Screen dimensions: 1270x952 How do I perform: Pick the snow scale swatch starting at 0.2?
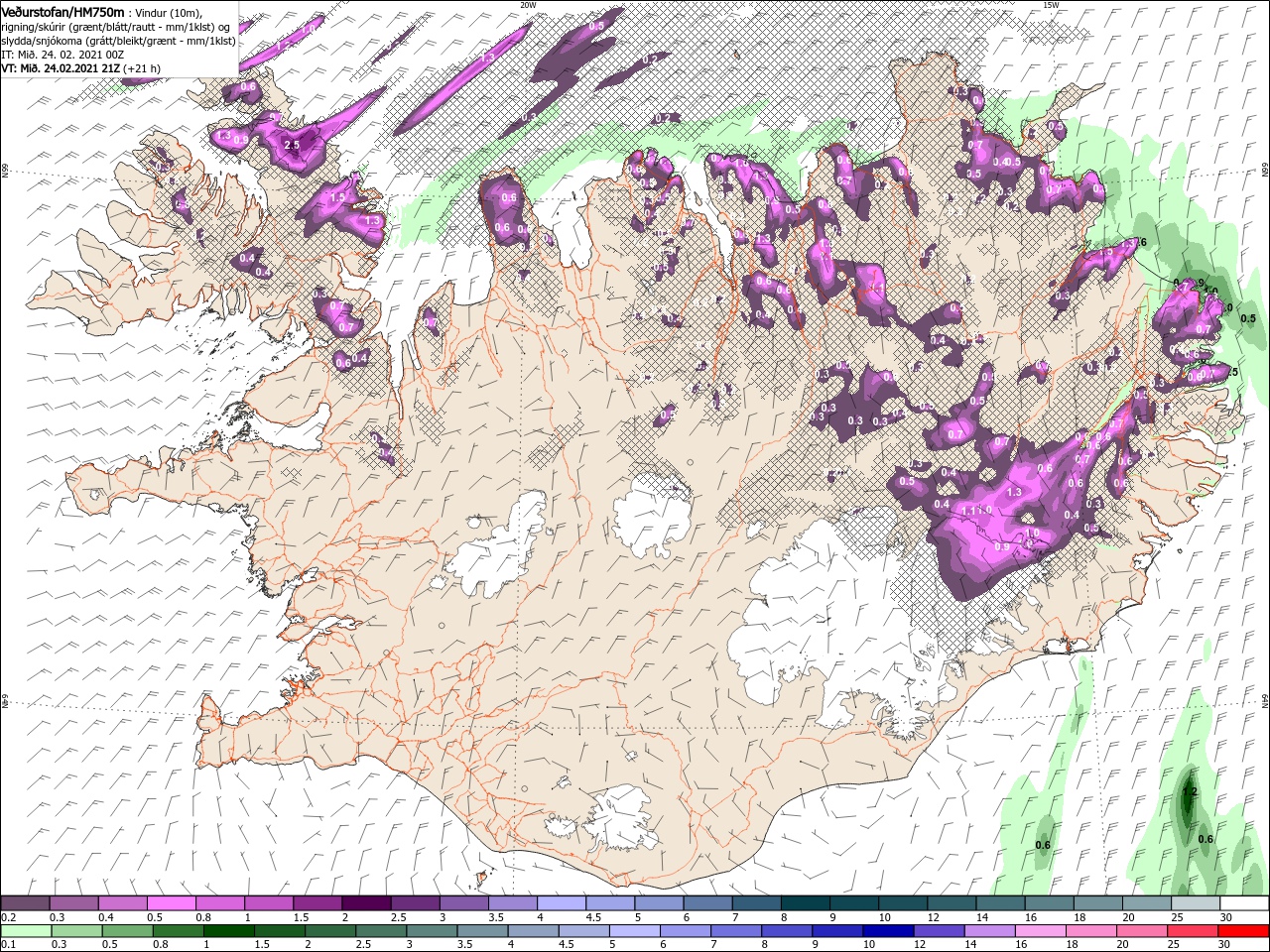click(x=25, y=903)
